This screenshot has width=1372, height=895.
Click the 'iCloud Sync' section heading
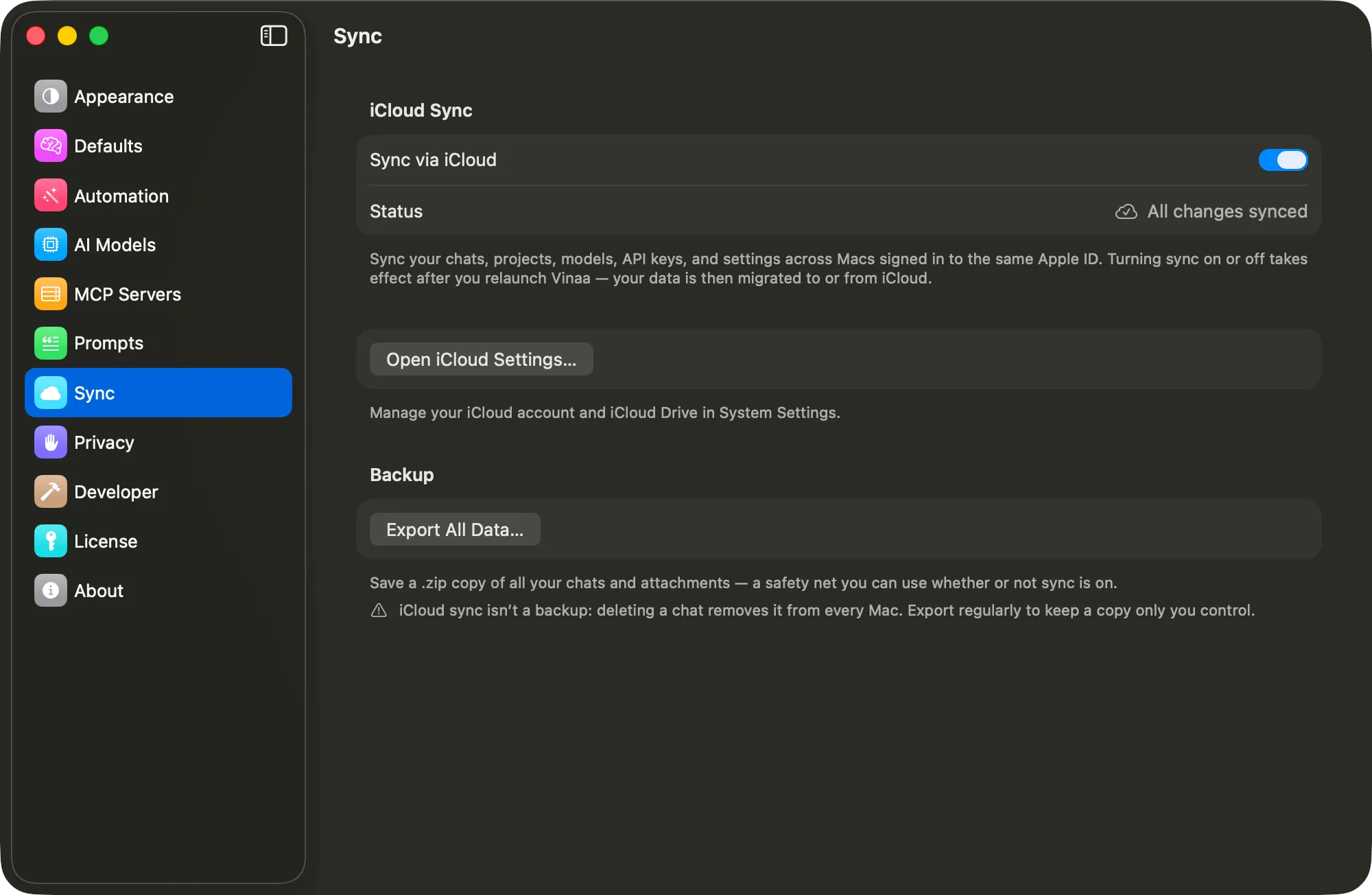(421, 111)
